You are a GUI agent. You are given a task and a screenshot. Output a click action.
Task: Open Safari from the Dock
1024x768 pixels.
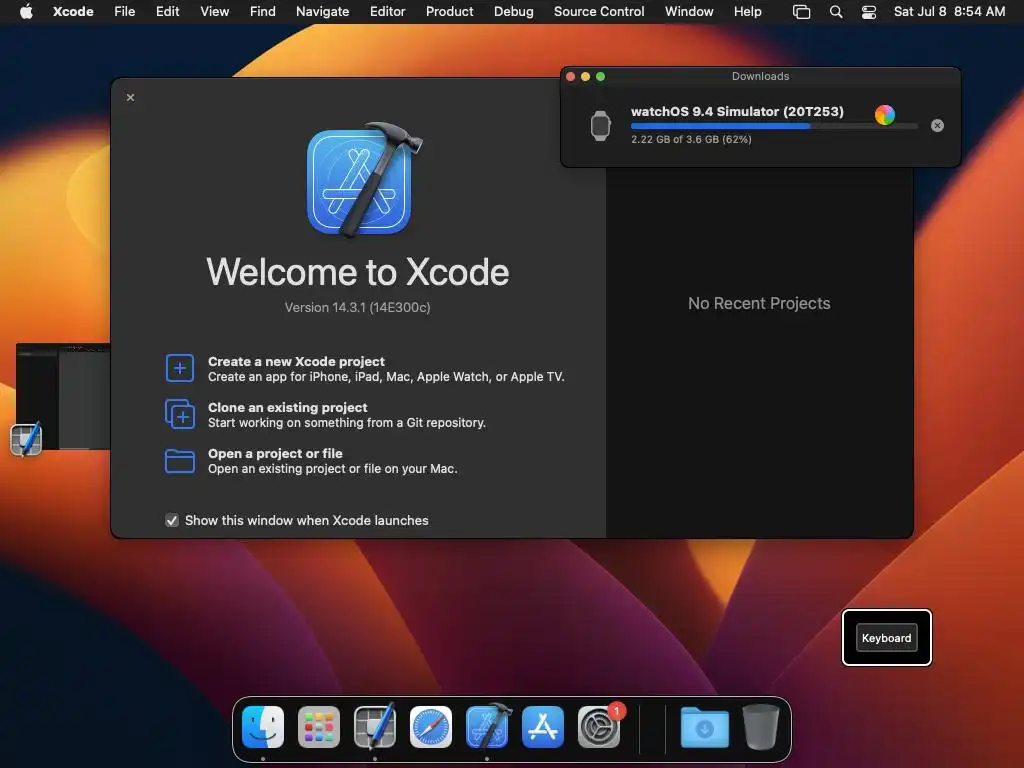pyautogui.click(x=431, y=727)
